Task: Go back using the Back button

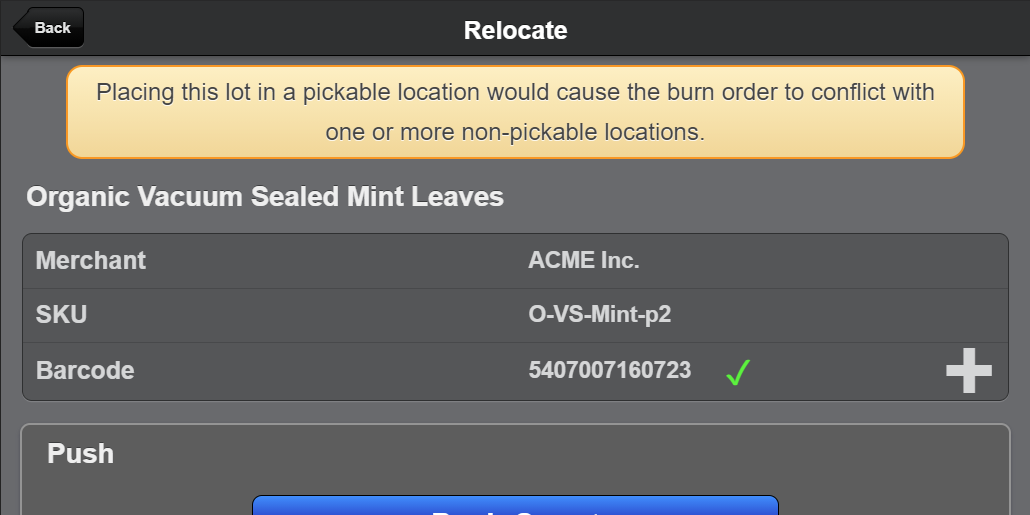Action: coord(49,28)
